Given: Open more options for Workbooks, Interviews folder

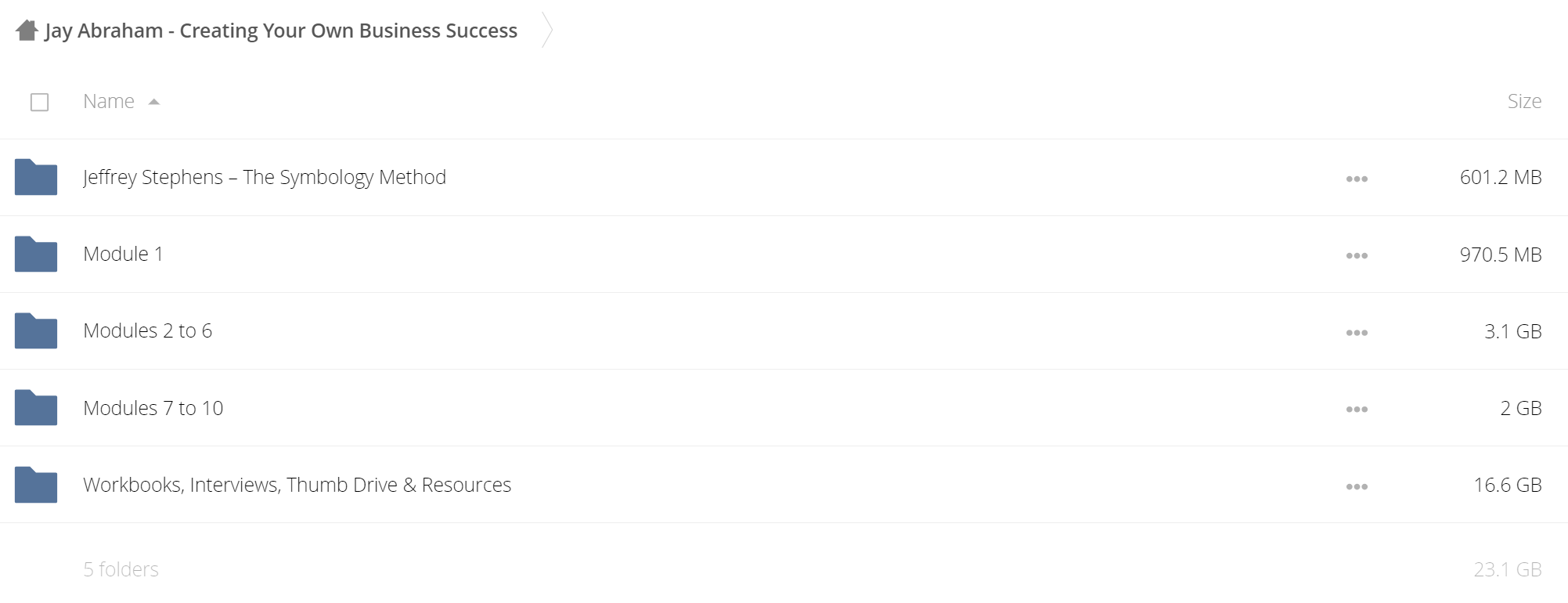Looking at the screenshot, I should tap(1357, 486).
